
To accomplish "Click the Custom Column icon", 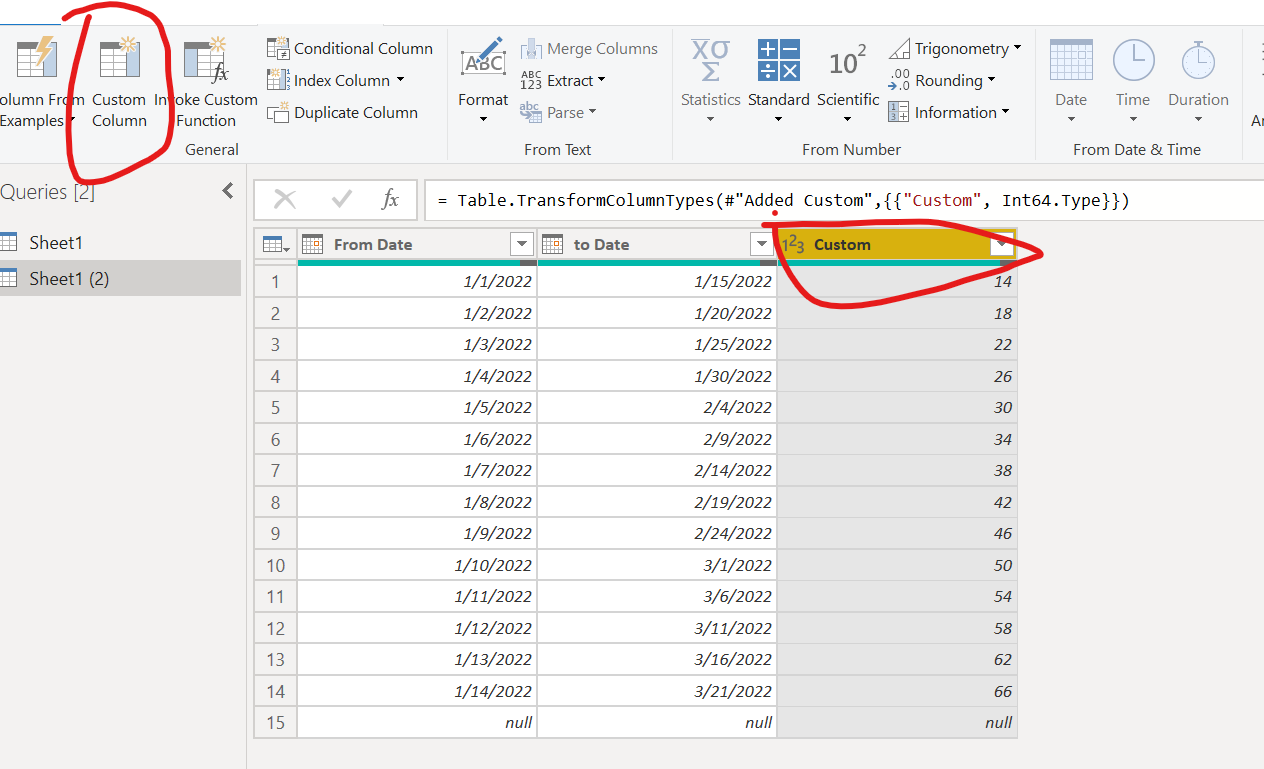I will [x=119, y=58].
